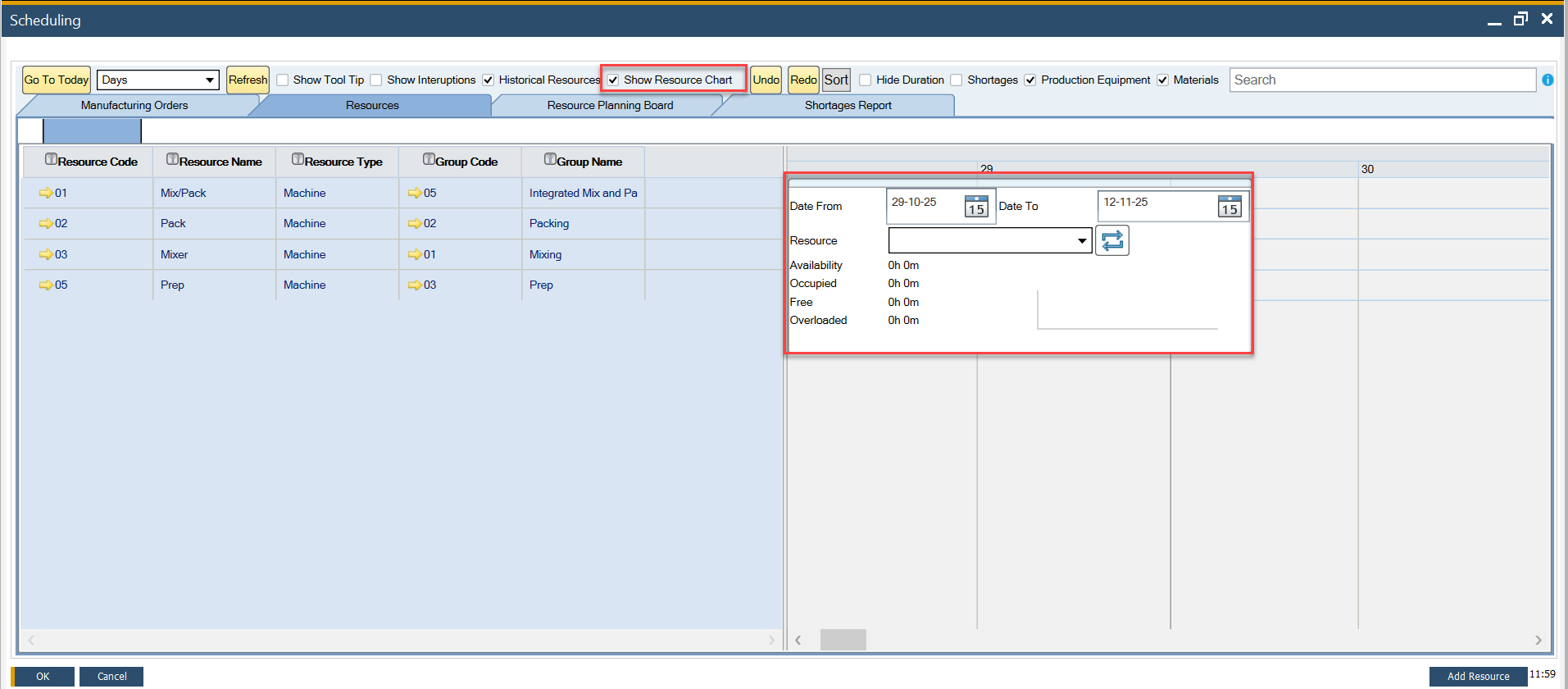
Task: Expand the Resource dropdown in chart panel
Action: coord(1081,241)
